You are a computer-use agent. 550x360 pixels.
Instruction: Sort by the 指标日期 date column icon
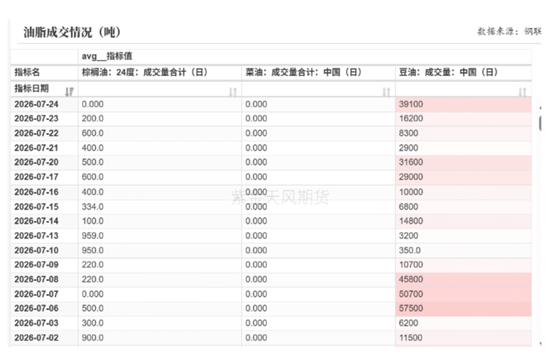tap(69, 92)
